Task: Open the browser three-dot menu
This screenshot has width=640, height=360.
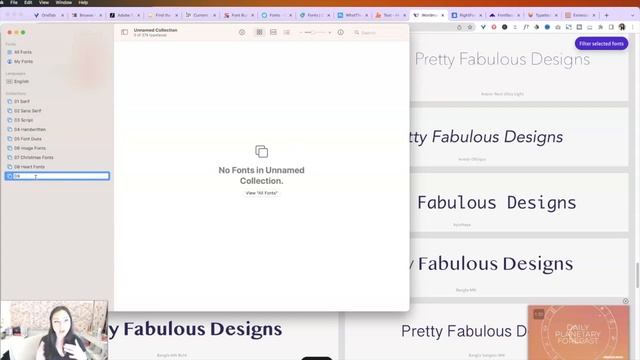Action: pyautogui.click(x=633, y=27)
